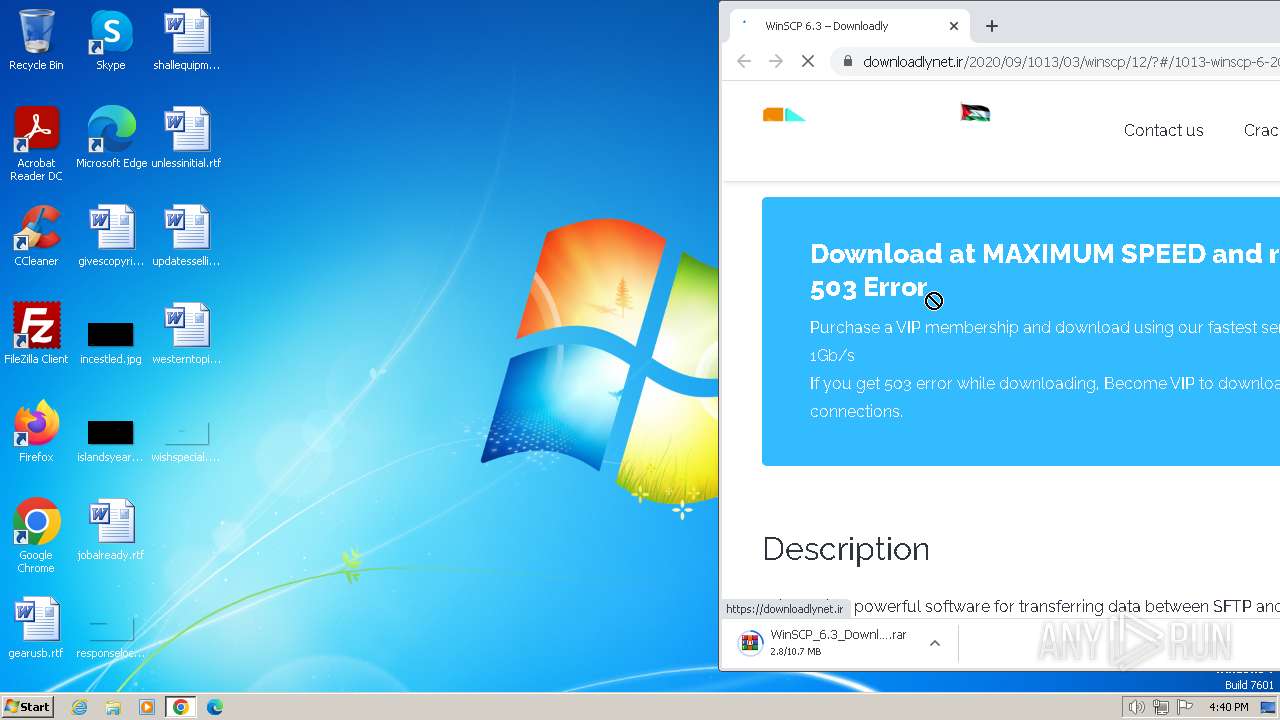Open Internet Explorer in the taskbar

79,707
